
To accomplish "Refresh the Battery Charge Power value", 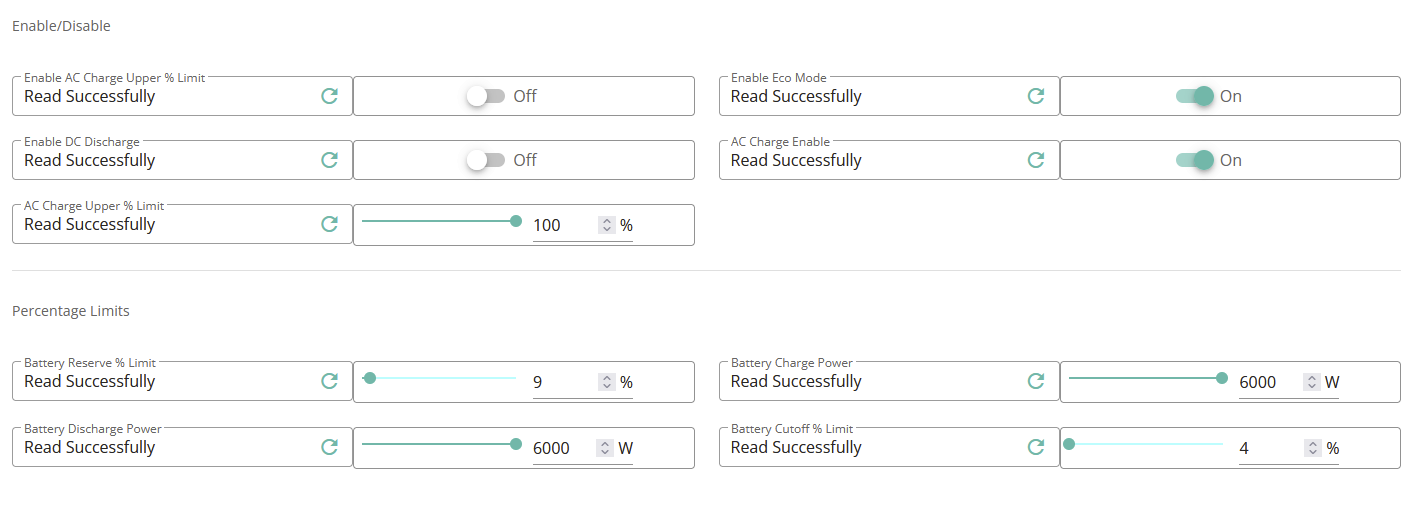I will coord(1036,381).
